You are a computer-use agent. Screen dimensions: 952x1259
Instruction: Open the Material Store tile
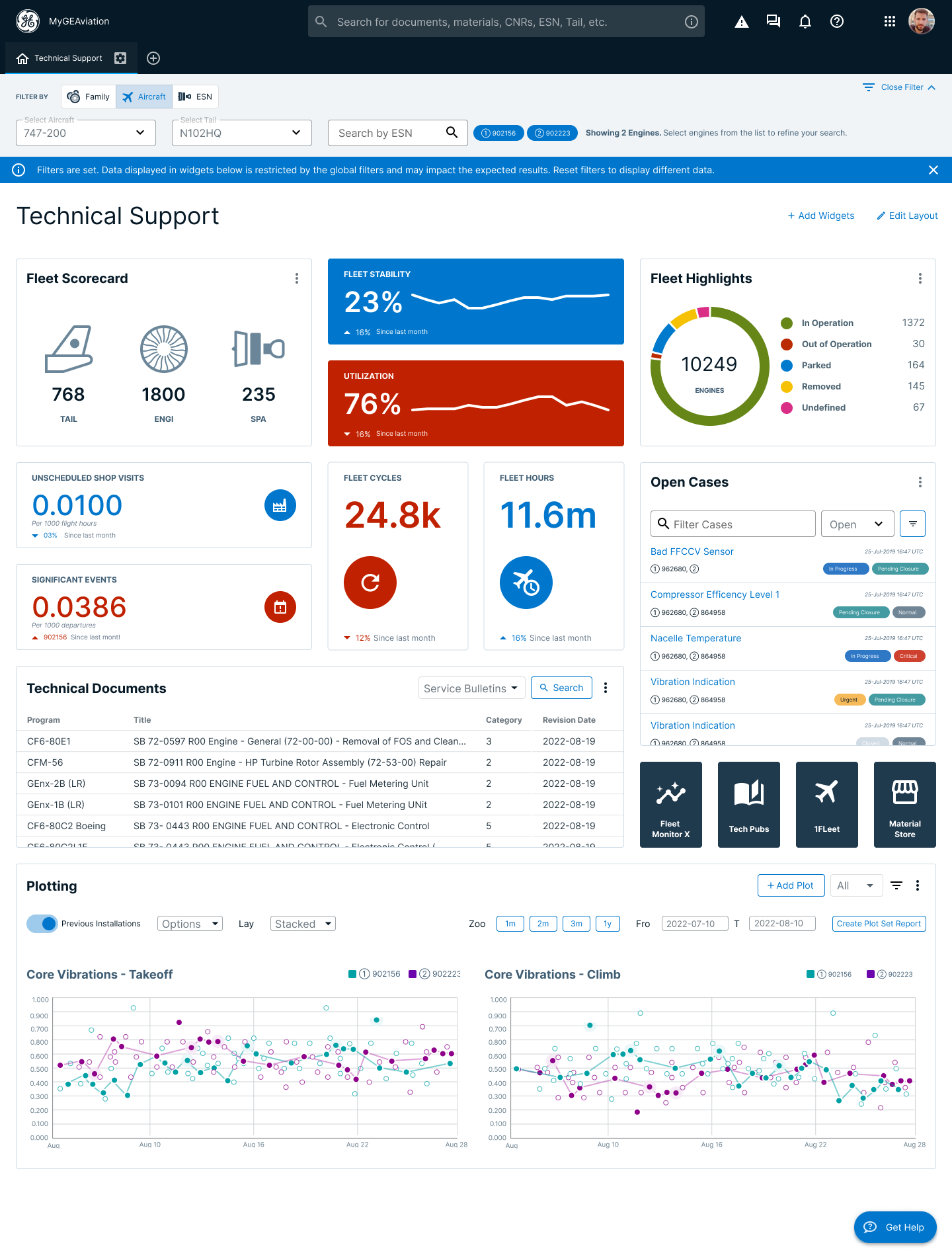pos(904,804)
